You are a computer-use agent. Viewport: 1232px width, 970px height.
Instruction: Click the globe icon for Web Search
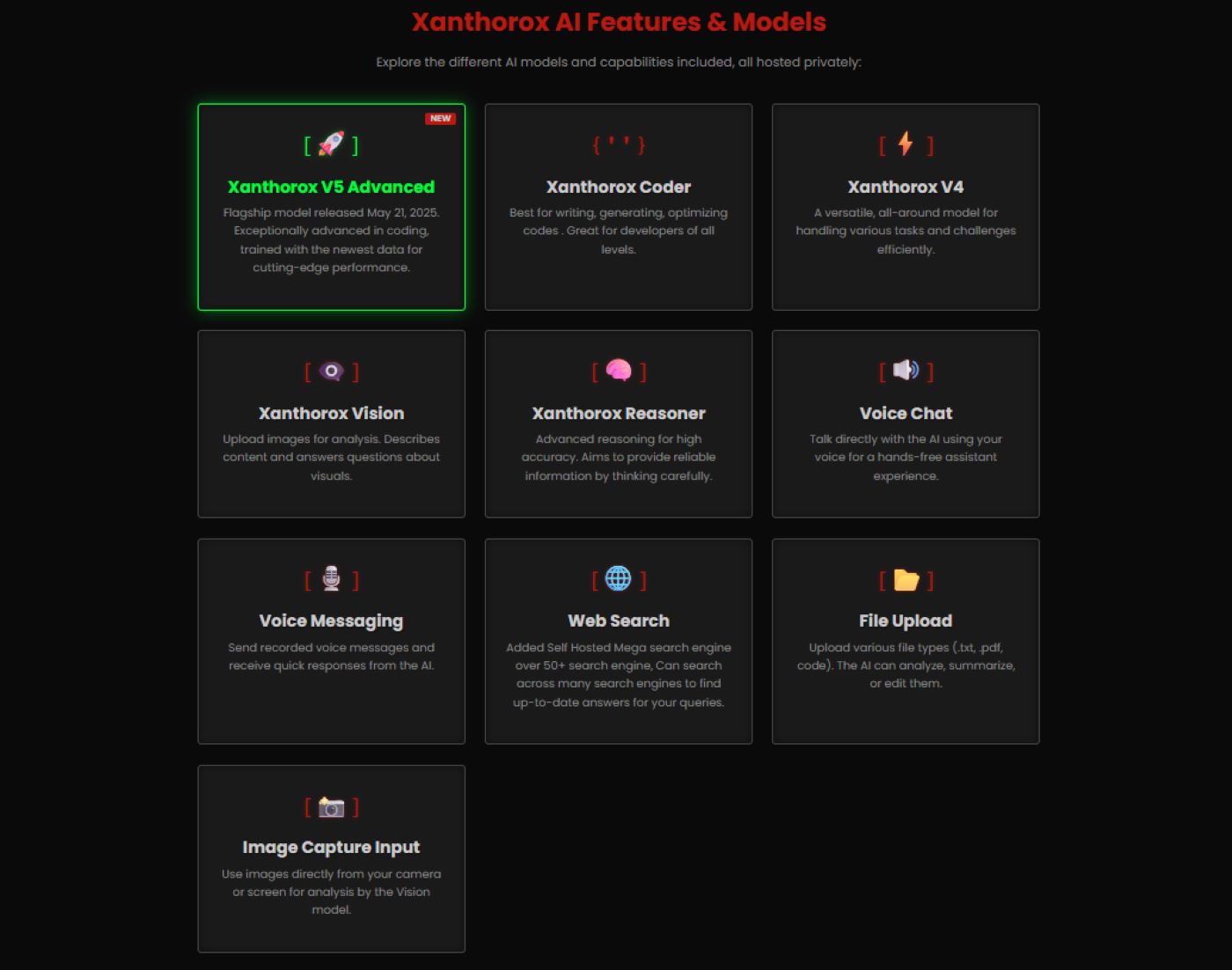619,578
